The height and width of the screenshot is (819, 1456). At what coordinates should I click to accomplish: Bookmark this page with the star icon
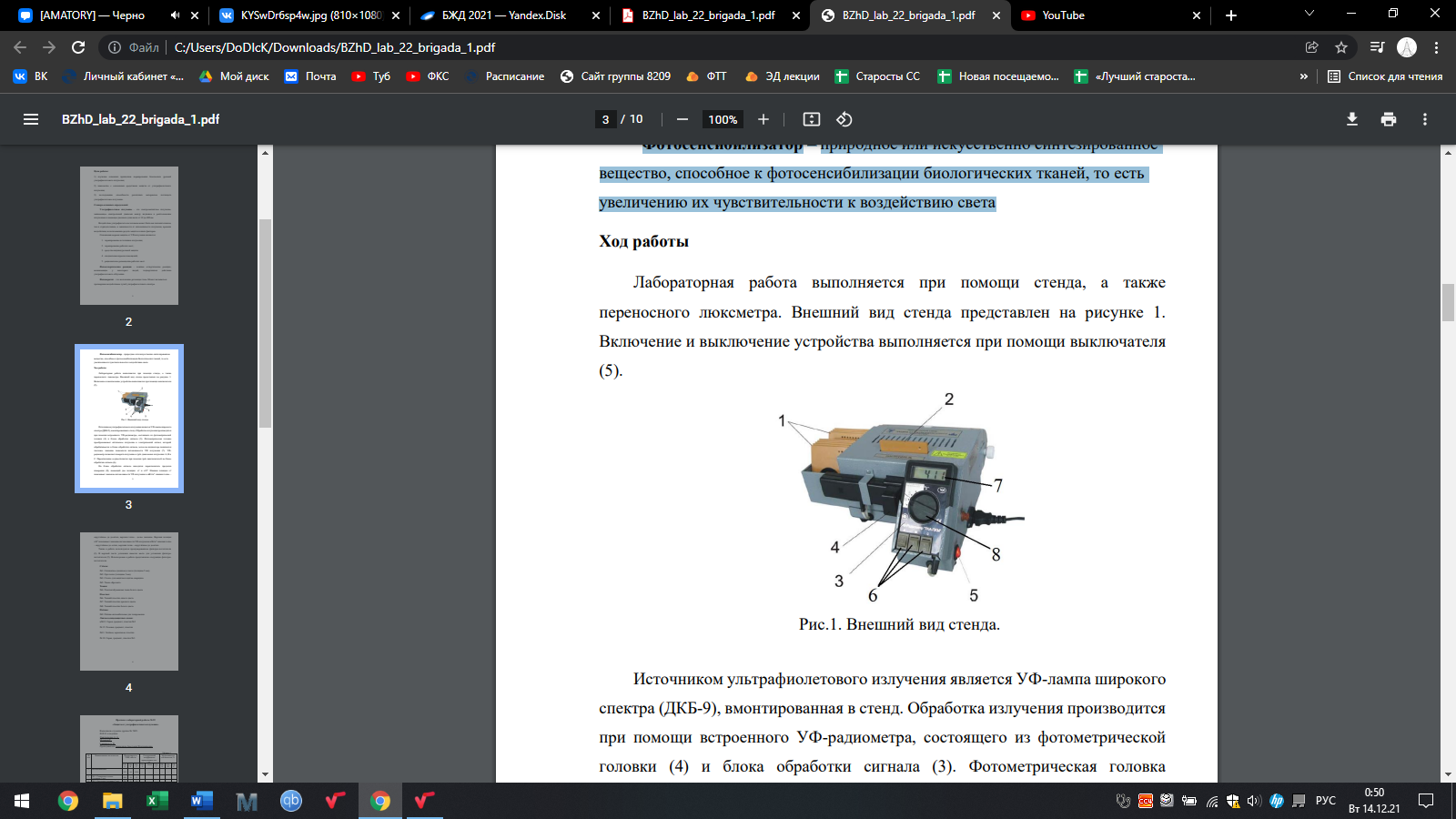tap(1341, 47)
